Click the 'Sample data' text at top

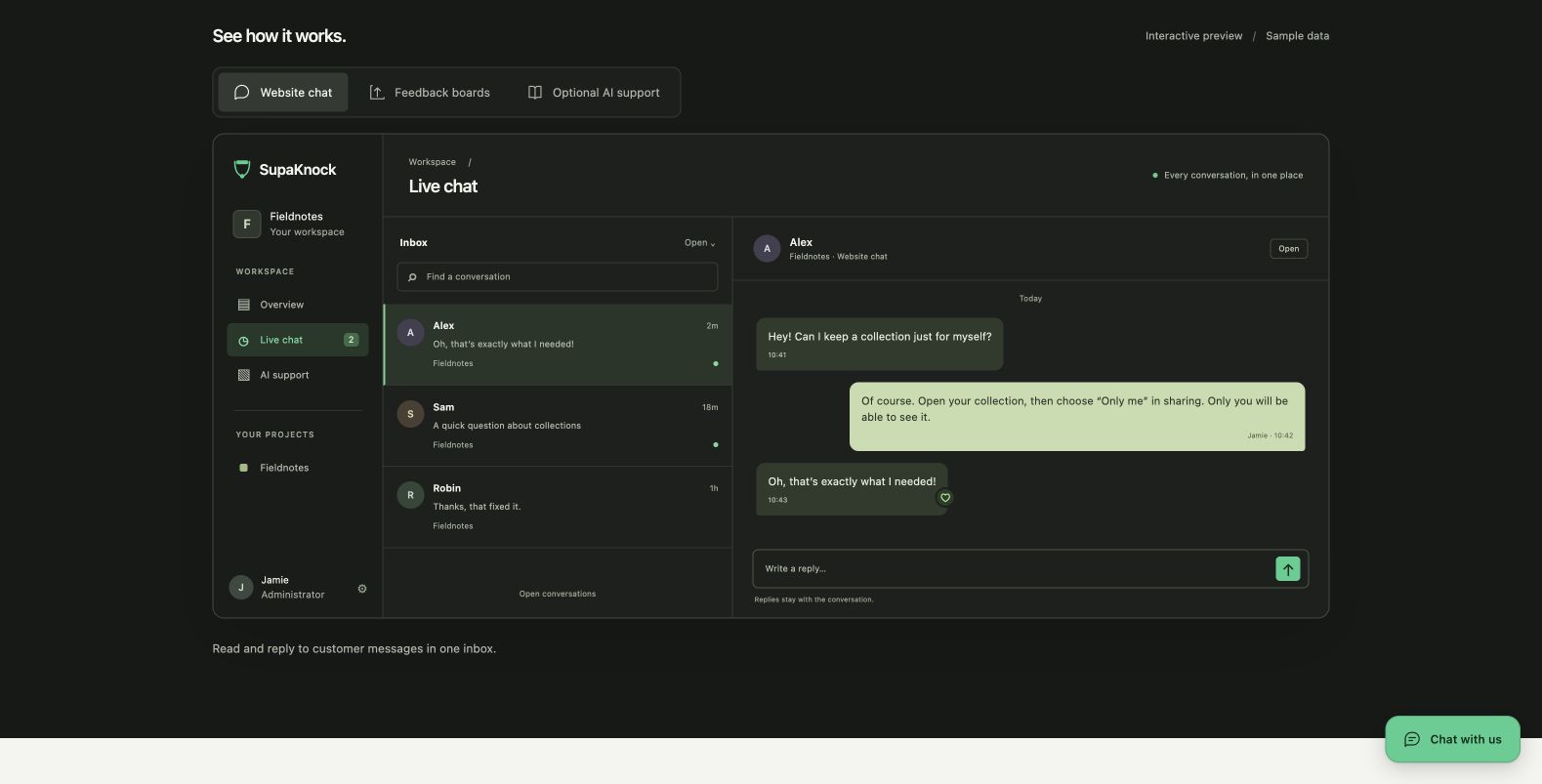(x=1297, y=36)
